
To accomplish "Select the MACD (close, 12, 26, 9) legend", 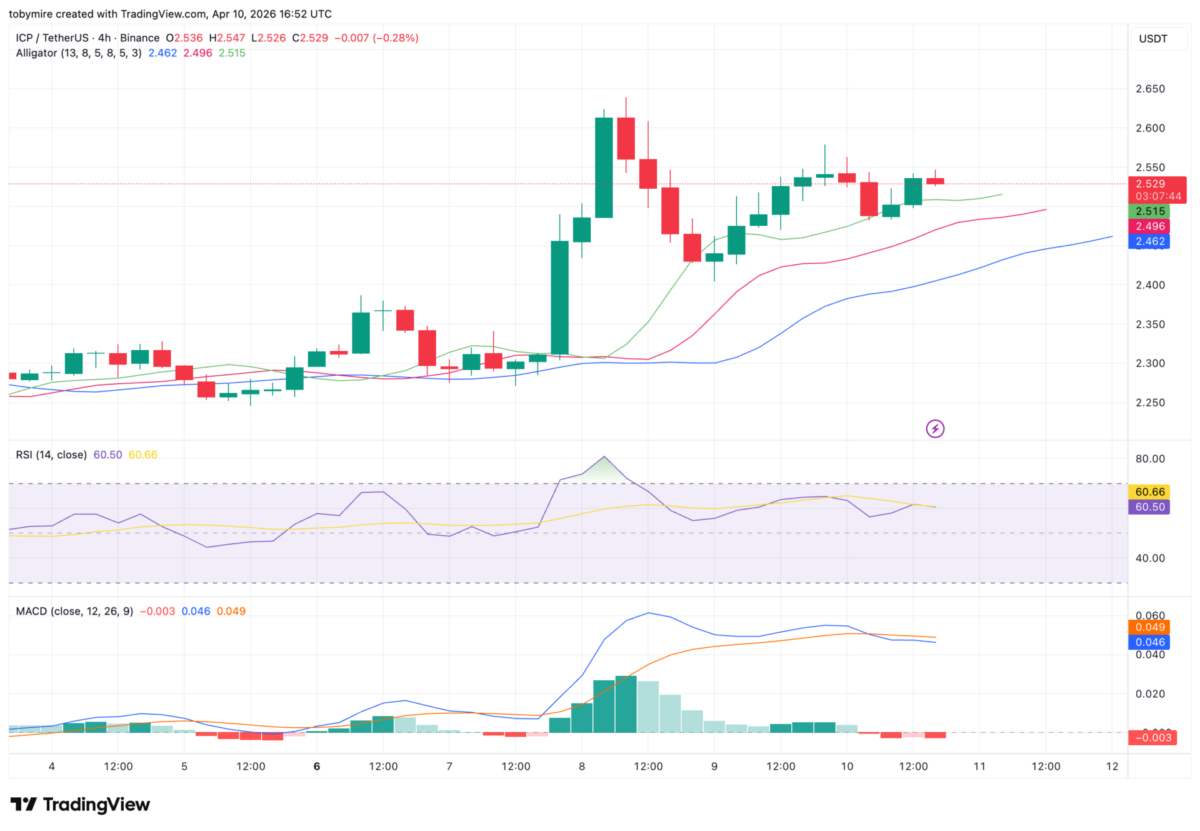I will (72, 611).
